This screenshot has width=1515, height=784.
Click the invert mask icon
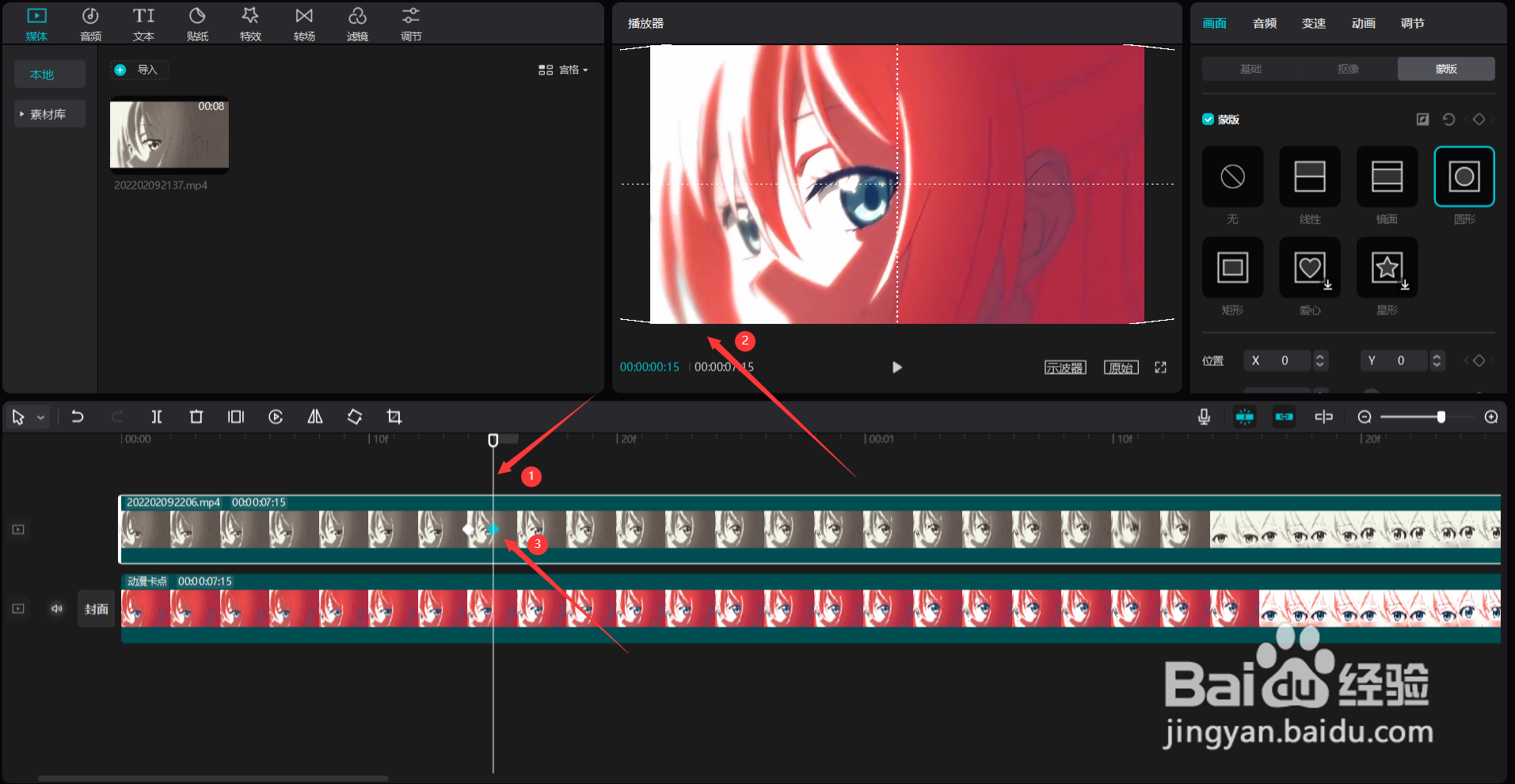pyautogui.click(x=1422, y=119)
